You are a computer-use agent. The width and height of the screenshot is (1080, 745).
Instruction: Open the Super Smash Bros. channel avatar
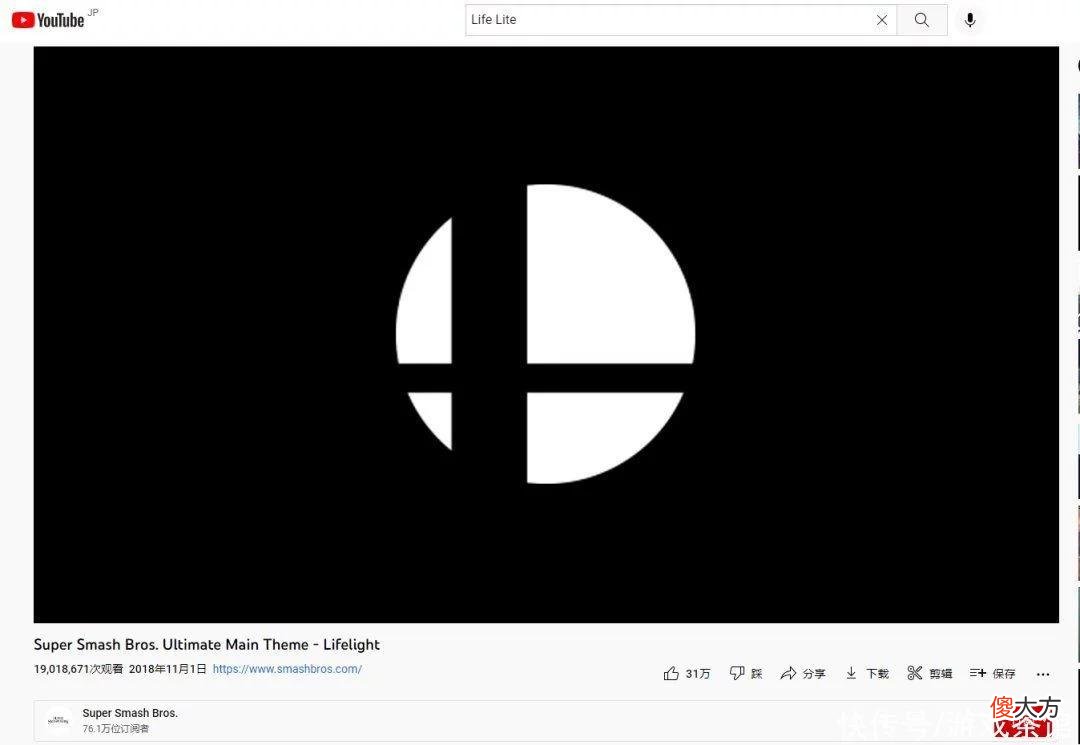point(59,721)
